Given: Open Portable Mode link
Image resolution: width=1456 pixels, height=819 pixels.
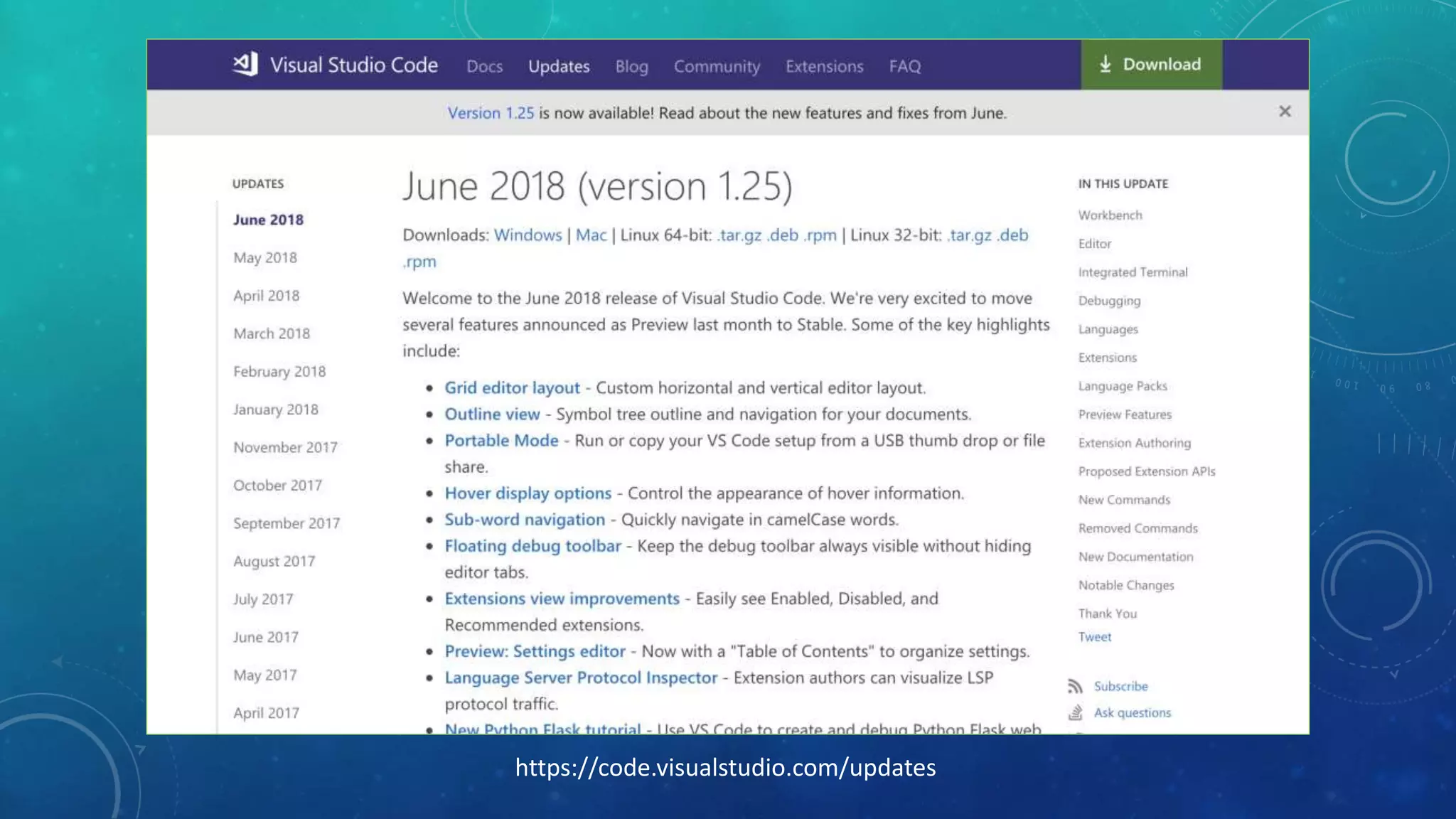Looking at the screenshot, I should click(501, 440).
